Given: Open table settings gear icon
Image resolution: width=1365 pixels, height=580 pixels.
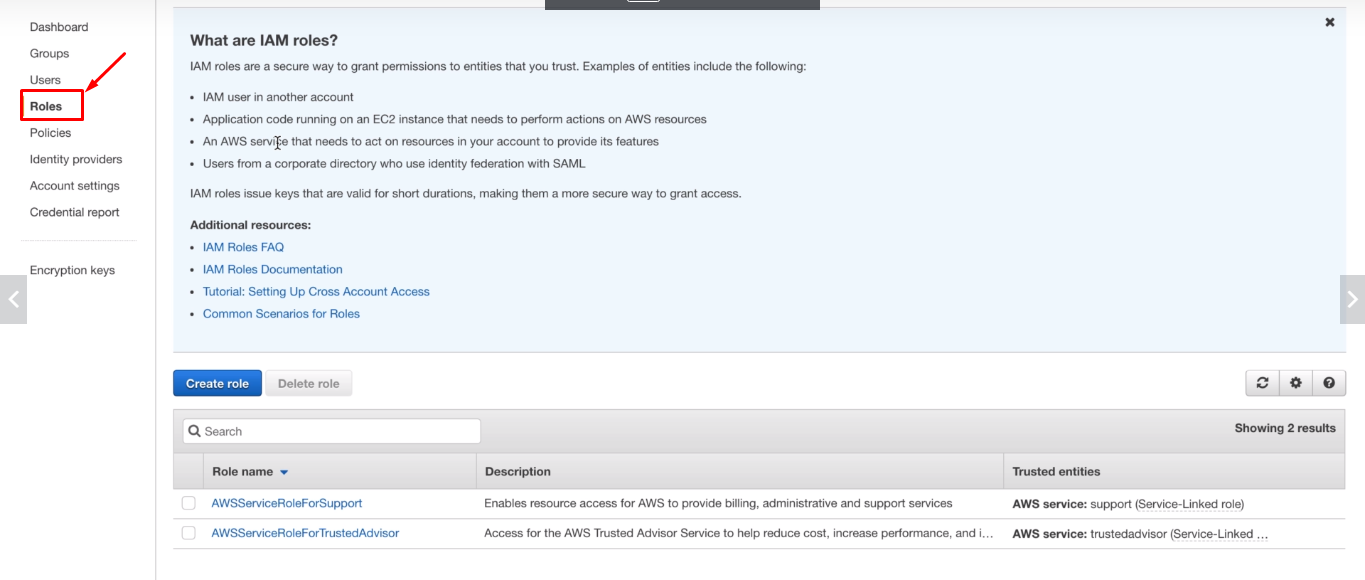Looking at the screenshot, I should click(x=1296, y=383).
